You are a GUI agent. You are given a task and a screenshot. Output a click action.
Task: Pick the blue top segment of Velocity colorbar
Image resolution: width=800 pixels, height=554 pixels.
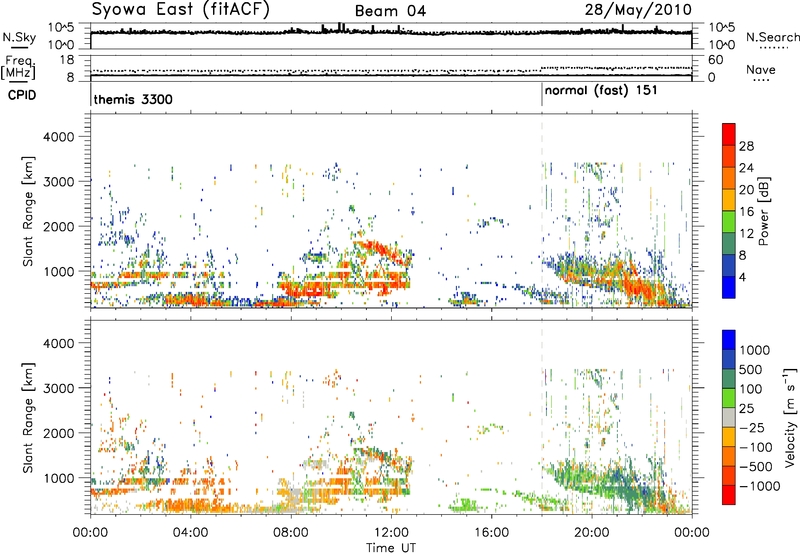(x=729, y=340)
